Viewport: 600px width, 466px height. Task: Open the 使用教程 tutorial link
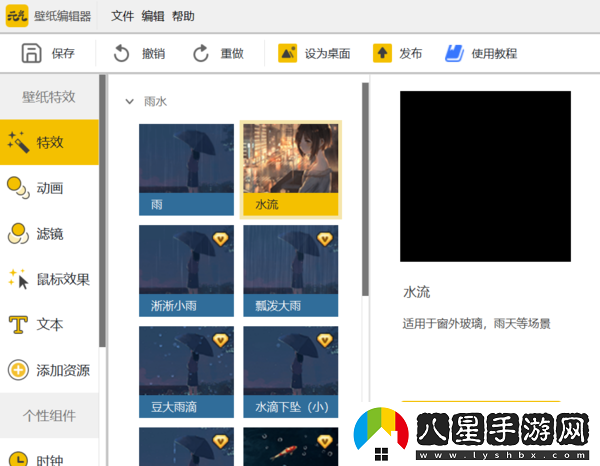click(494, 53)
